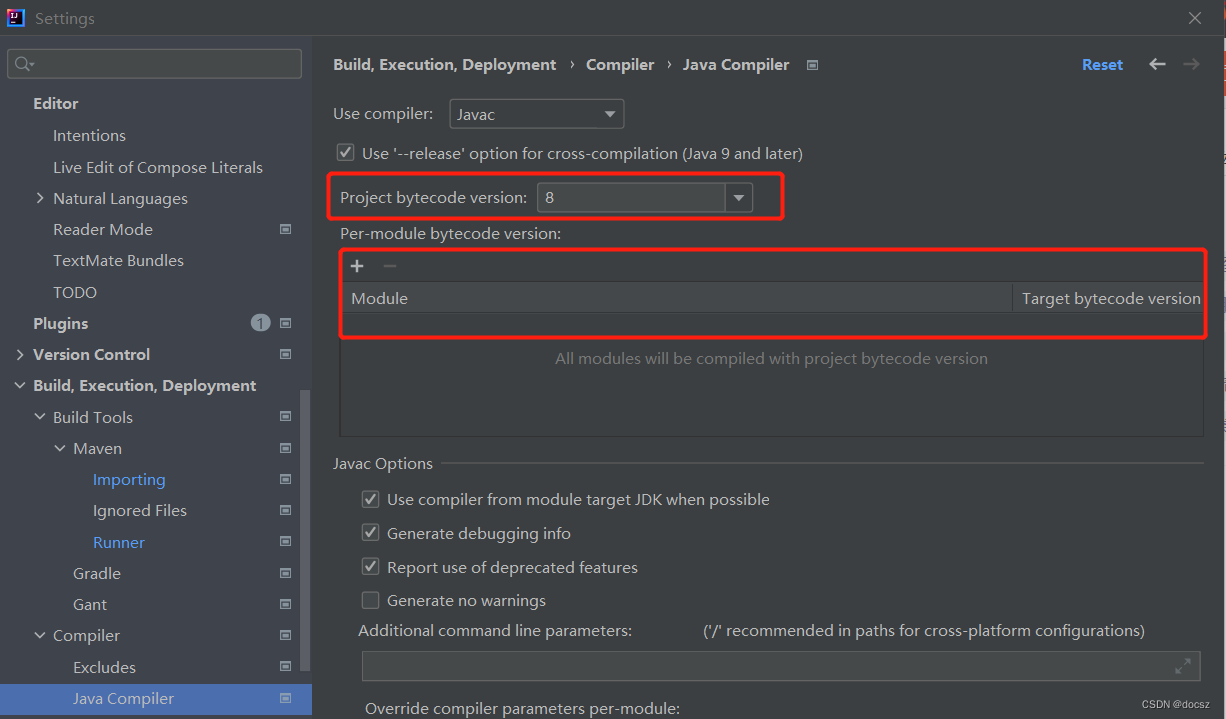
Task: Click the project-level icon beside Plugins
Action: (x=285, y=323)
